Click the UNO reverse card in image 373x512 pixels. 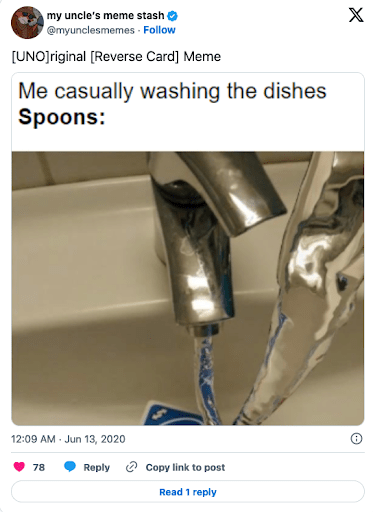171,414
